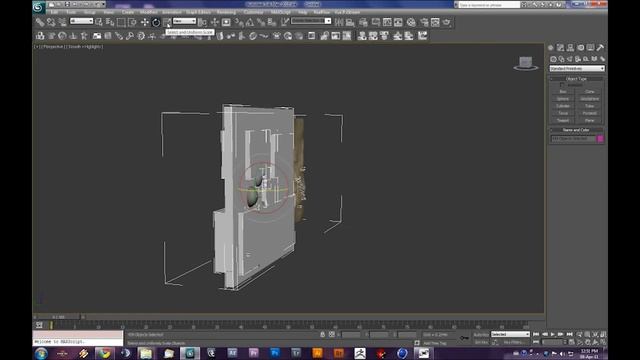The image size is (640, 360).
Task: Open the Customize menu
Action: tap(253, 12)
